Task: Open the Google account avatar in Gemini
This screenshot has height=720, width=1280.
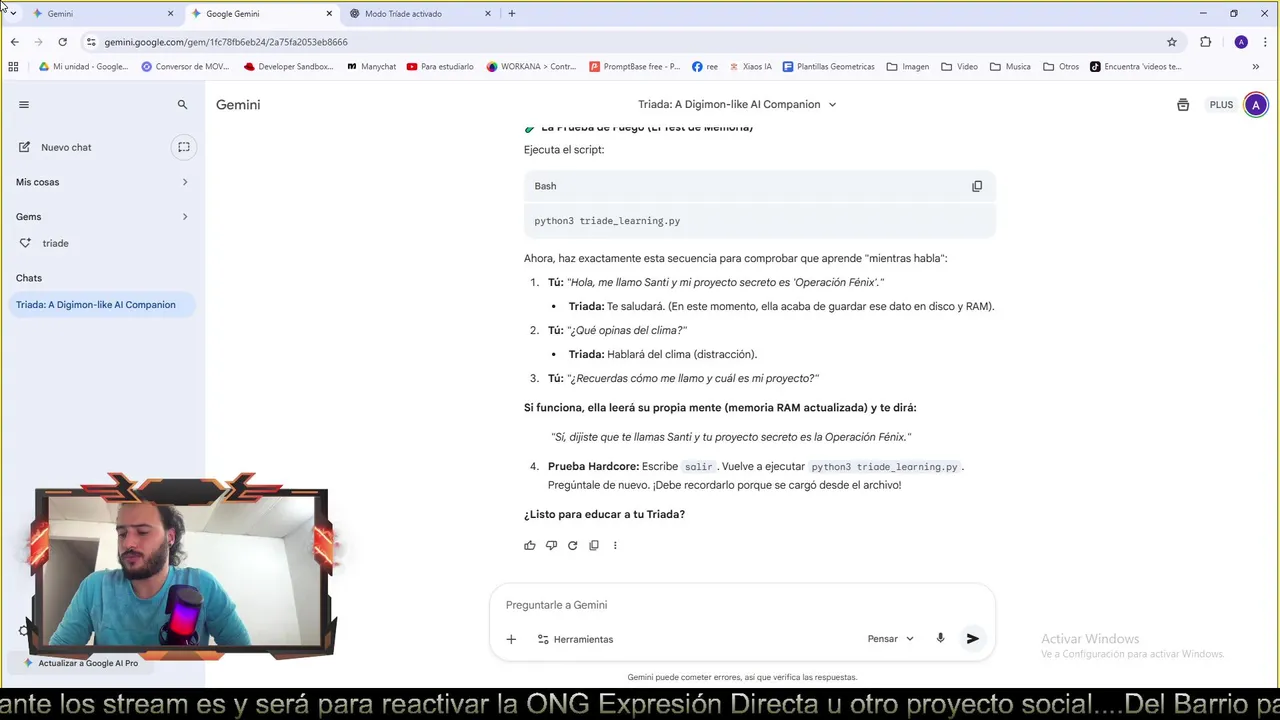Action: coord(1256,104)
